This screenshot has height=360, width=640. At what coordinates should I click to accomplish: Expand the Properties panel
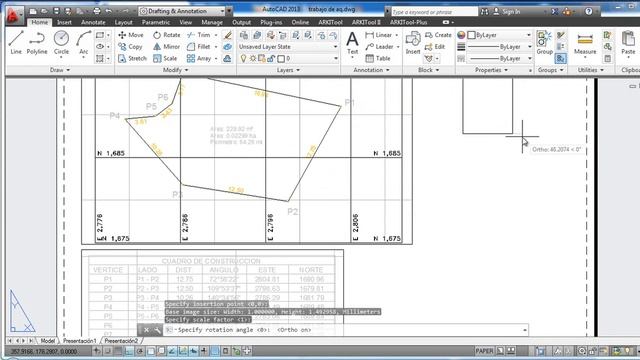pos(491,70)
